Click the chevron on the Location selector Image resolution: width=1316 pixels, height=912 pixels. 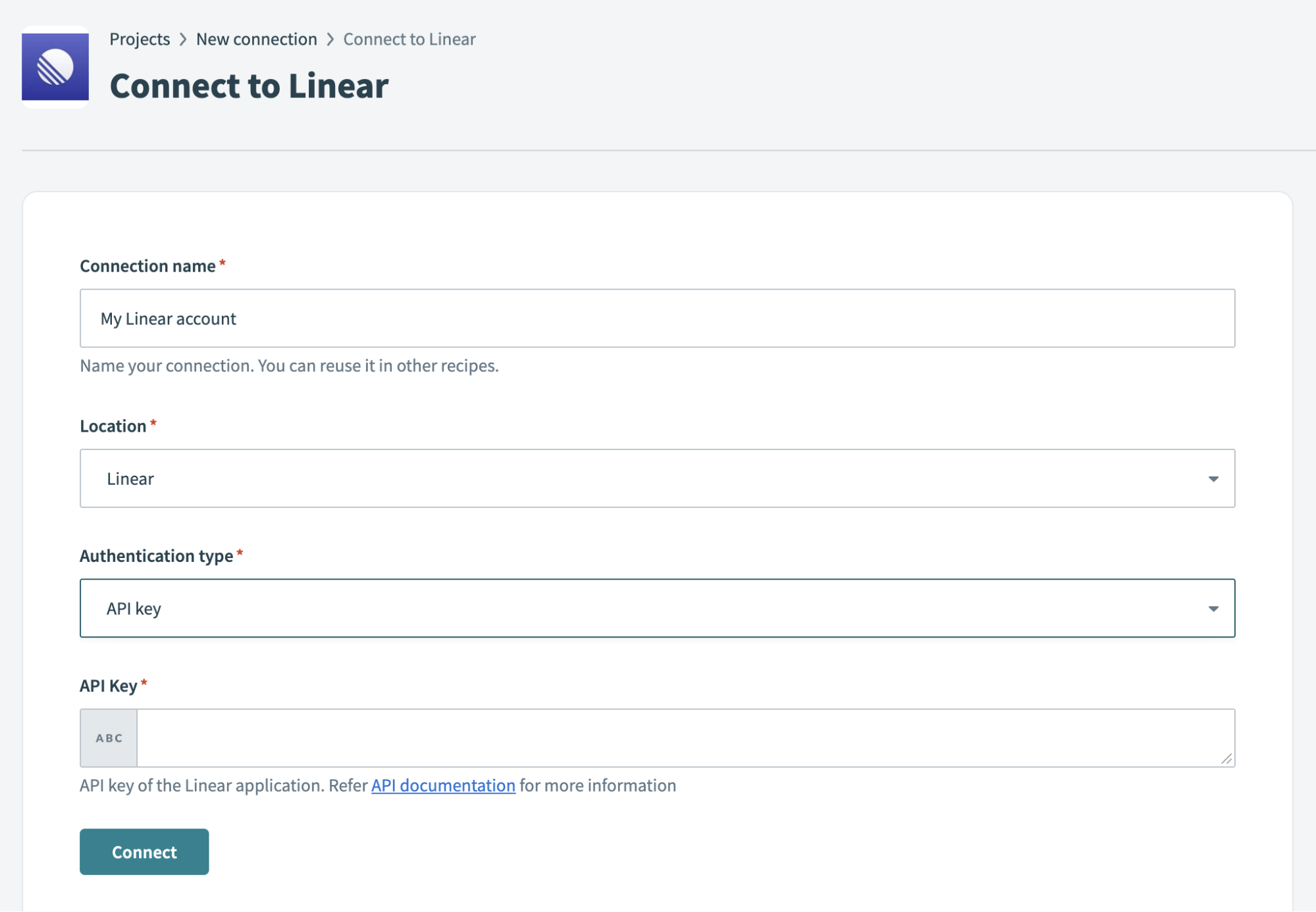(1215, 478)
